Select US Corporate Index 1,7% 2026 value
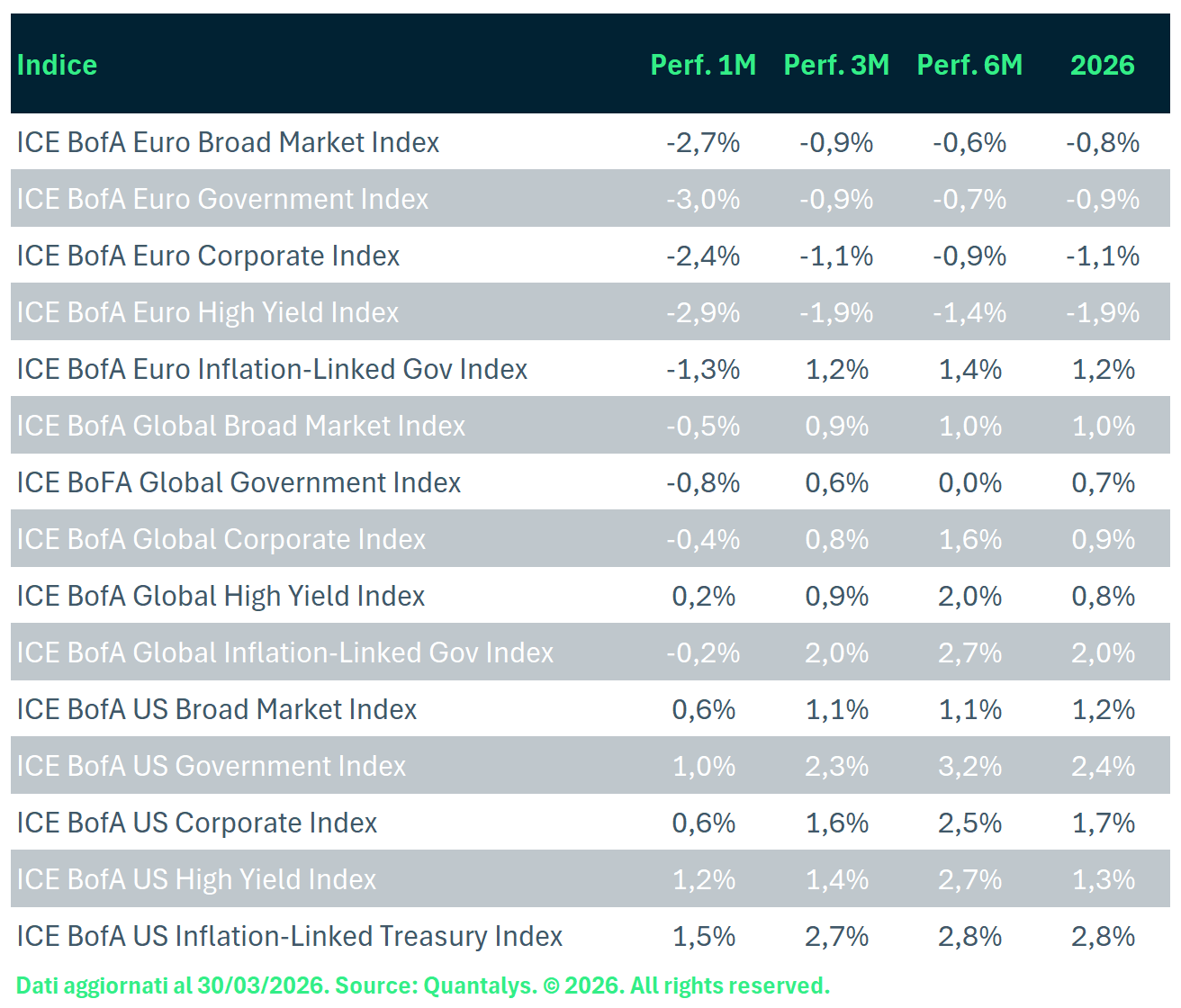 1103,823
